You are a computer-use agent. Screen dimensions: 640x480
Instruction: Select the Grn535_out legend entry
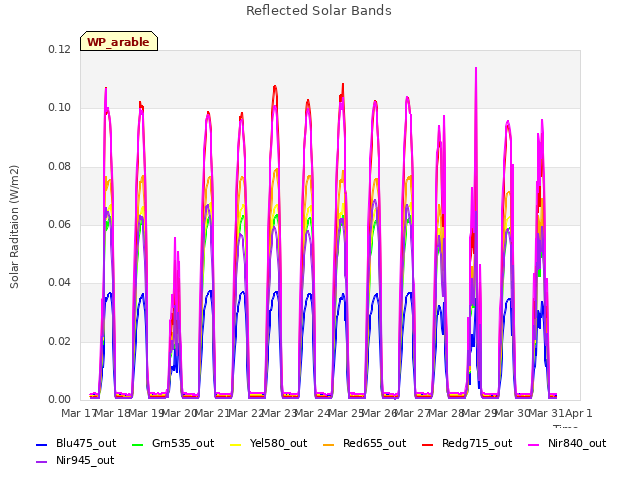pyautogui.click(x=173, y=444)
